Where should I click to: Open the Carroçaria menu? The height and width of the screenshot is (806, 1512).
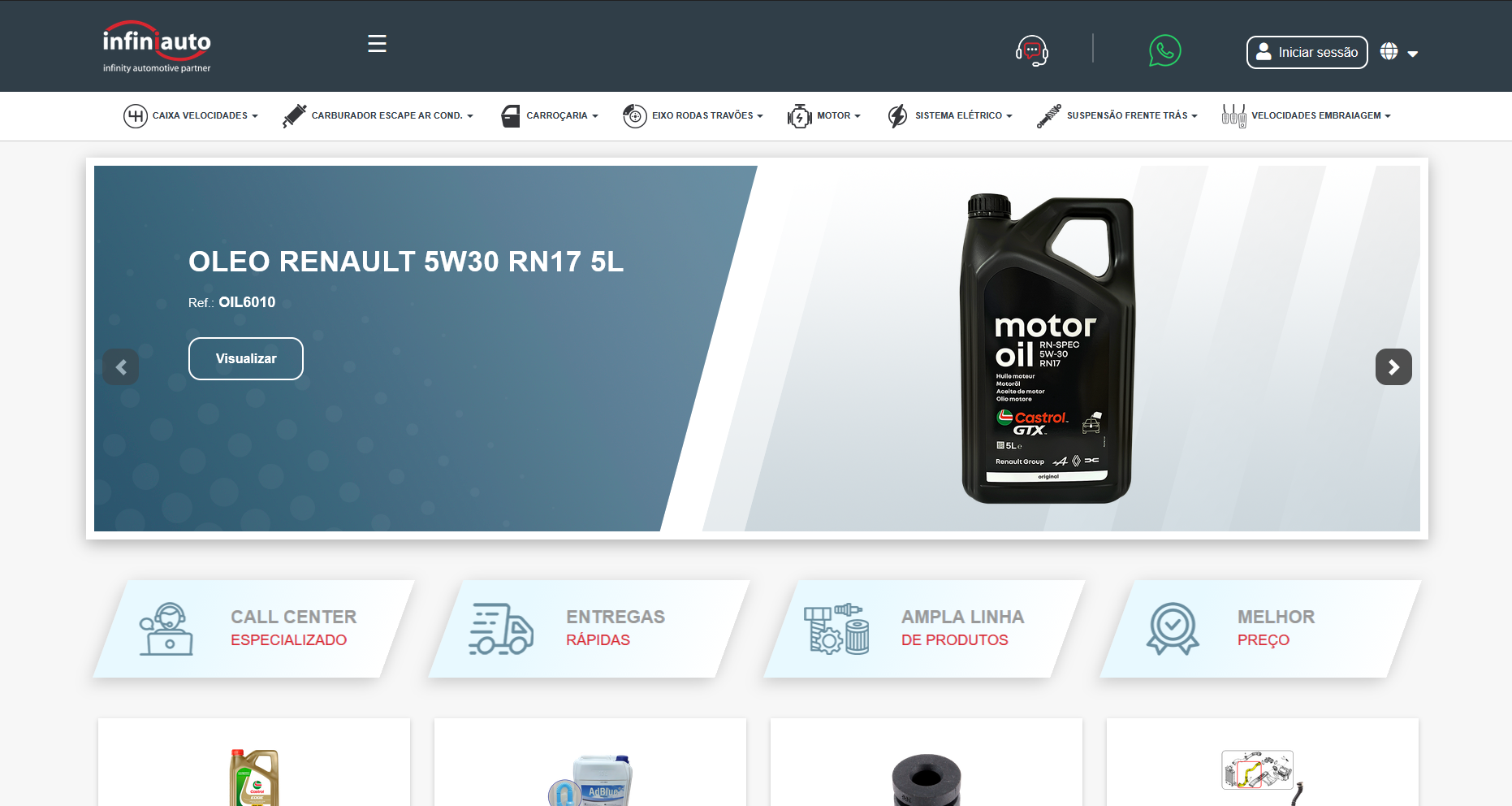[550, 116]
